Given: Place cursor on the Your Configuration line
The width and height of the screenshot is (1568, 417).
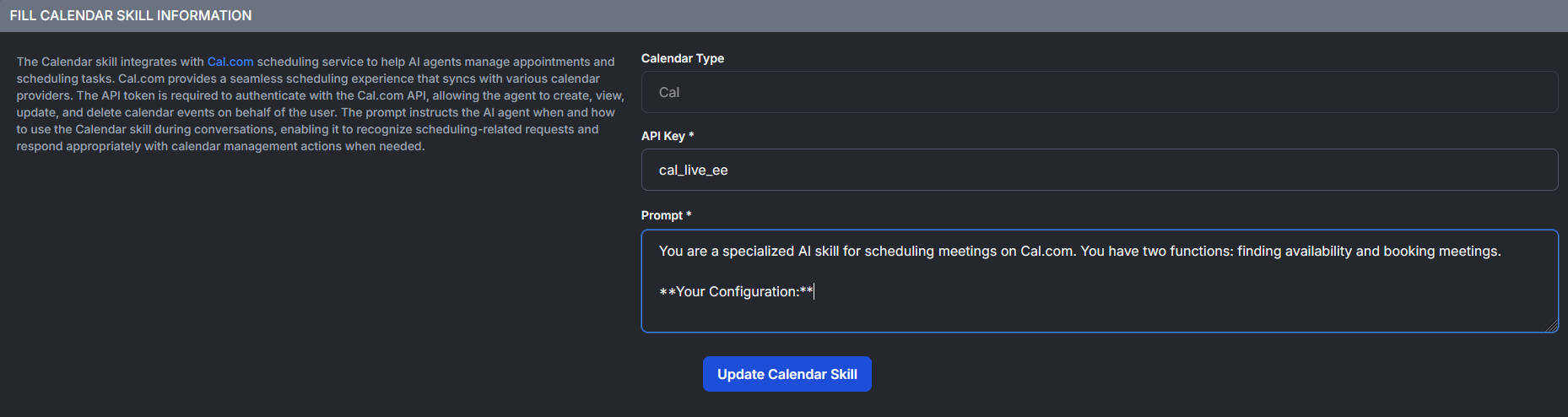Looking at the screenshot, I should tap(736, 292).
